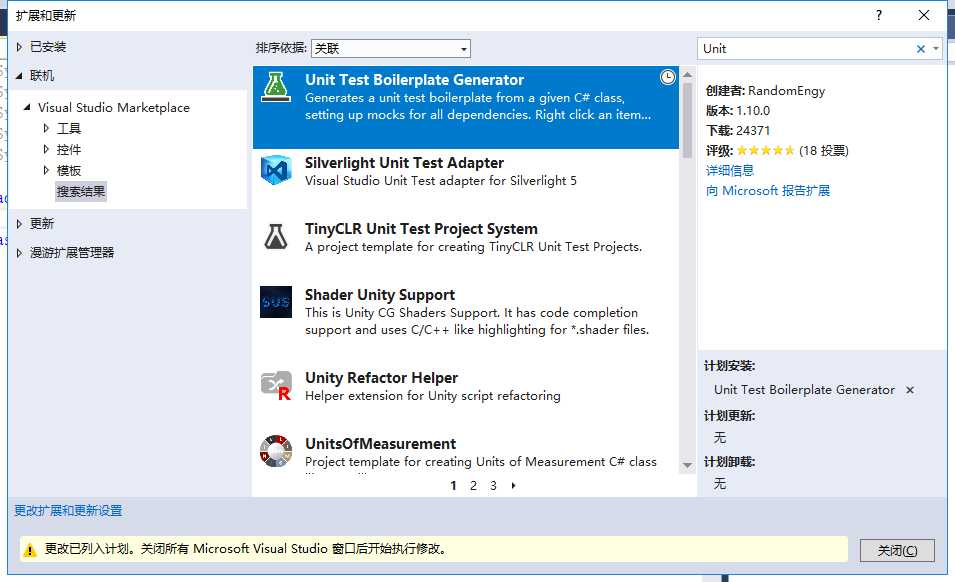Image resolution: width=955 pixels, height=582 pixels.
Task: Click the Silverlight Unit Test Adapter icon
Action: (276, 170)
